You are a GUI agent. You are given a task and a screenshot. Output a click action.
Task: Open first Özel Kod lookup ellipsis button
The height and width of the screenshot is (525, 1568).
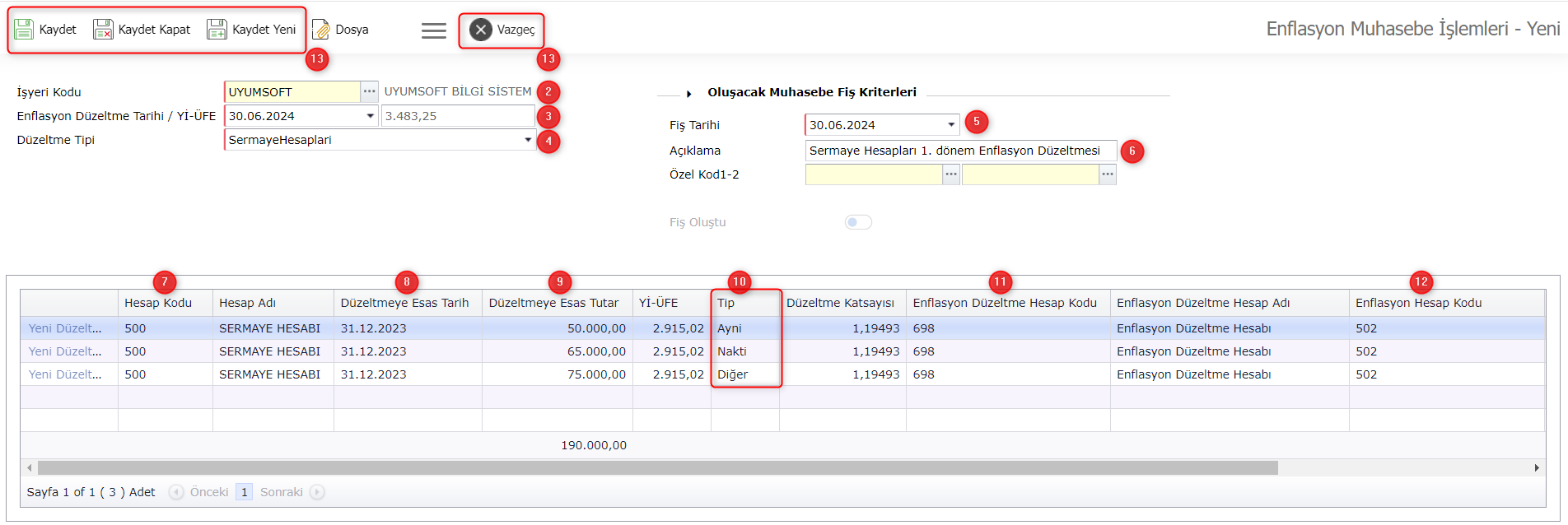tap(951, 174)
